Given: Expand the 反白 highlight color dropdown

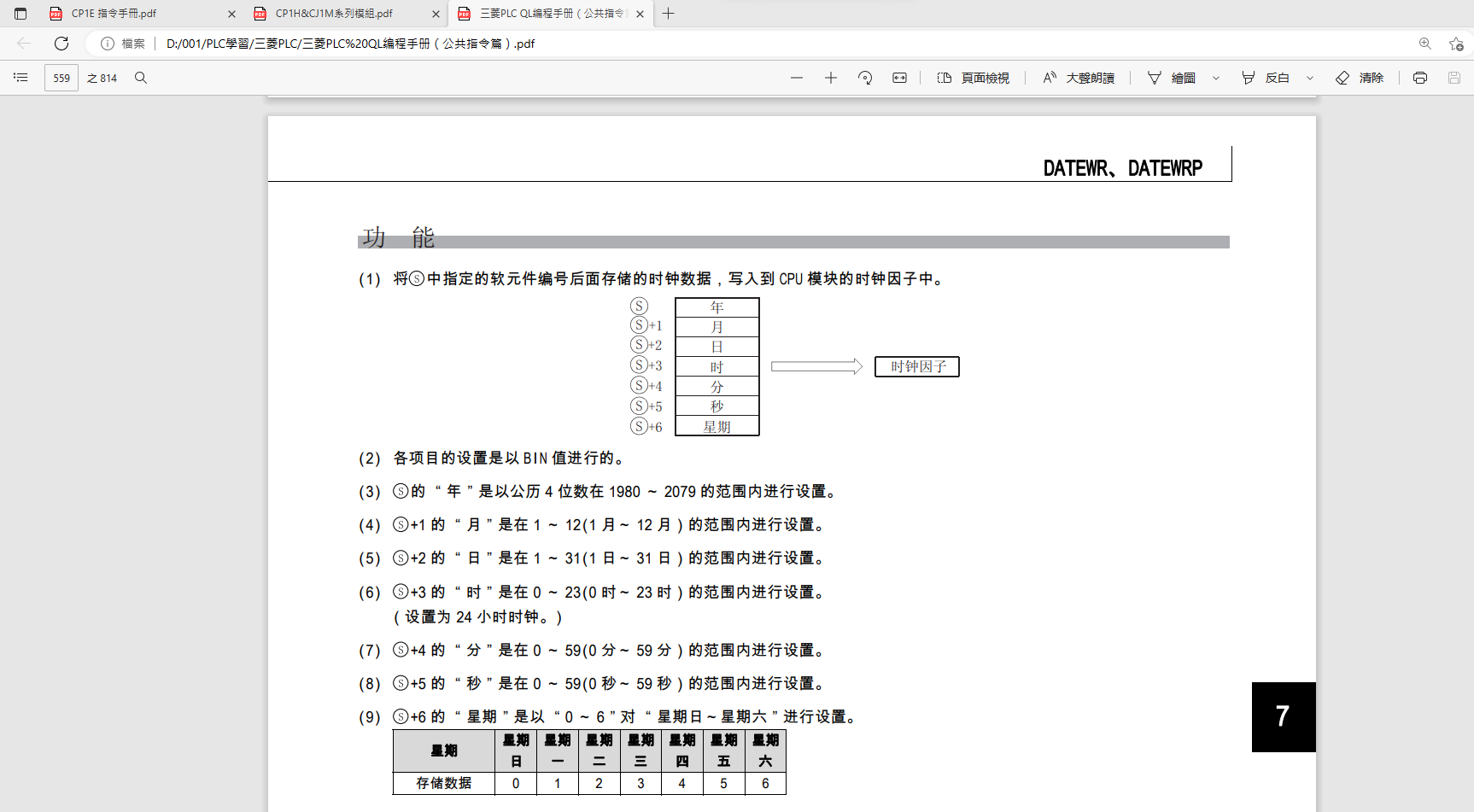Looking at the screenshot, I should click(x=1310, y=78).
